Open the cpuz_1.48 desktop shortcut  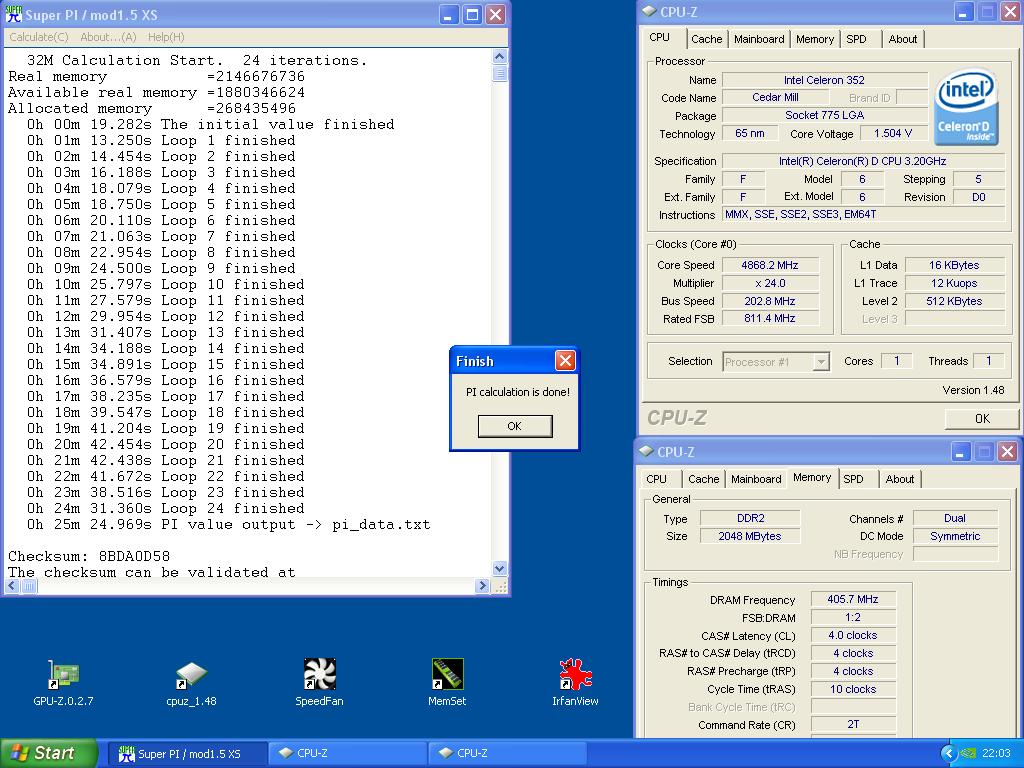pyautogui.click(x=191, y=682)
